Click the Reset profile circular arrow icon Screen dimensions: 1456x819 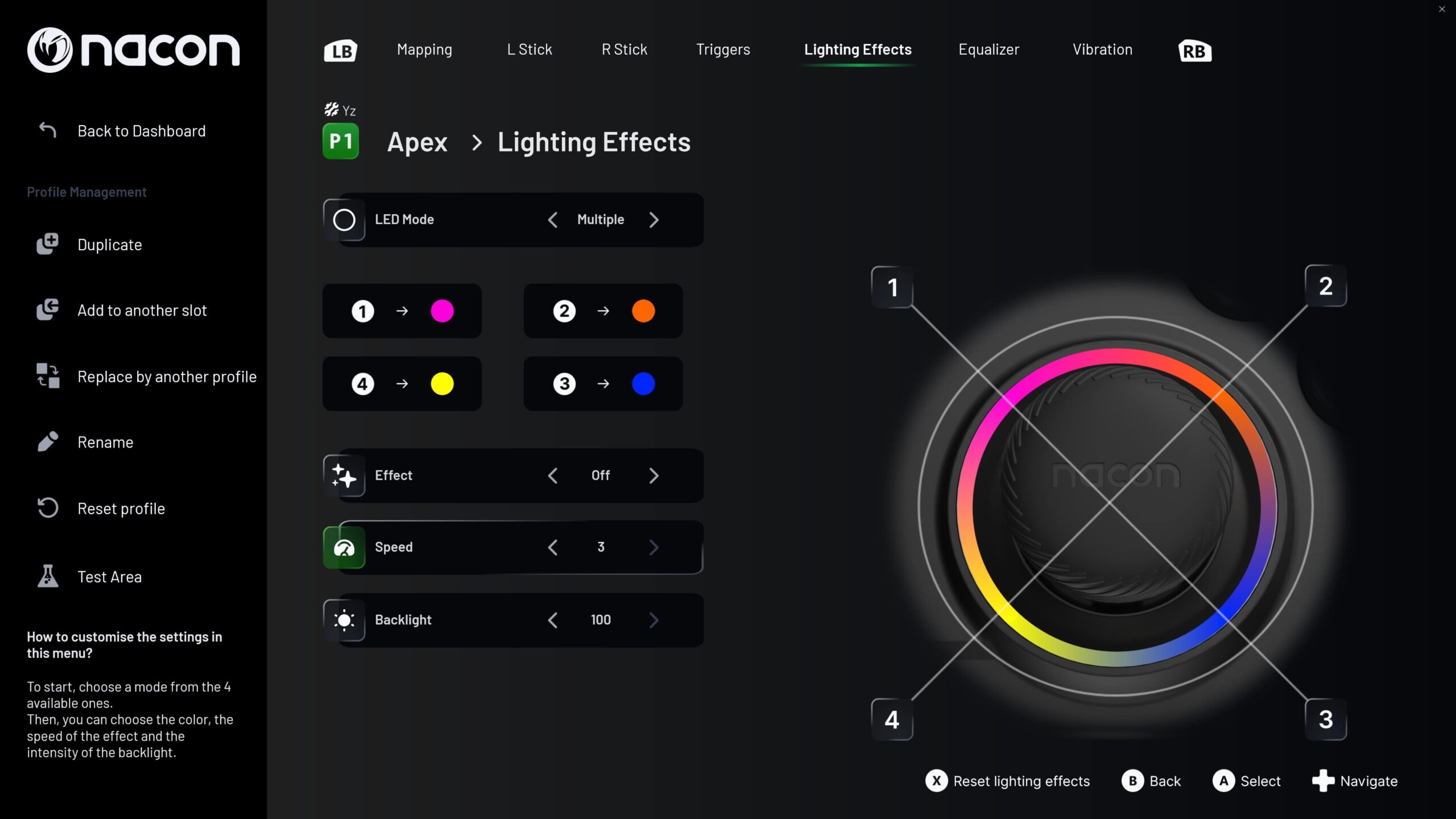pyautogui.click(x=48, y=508)
